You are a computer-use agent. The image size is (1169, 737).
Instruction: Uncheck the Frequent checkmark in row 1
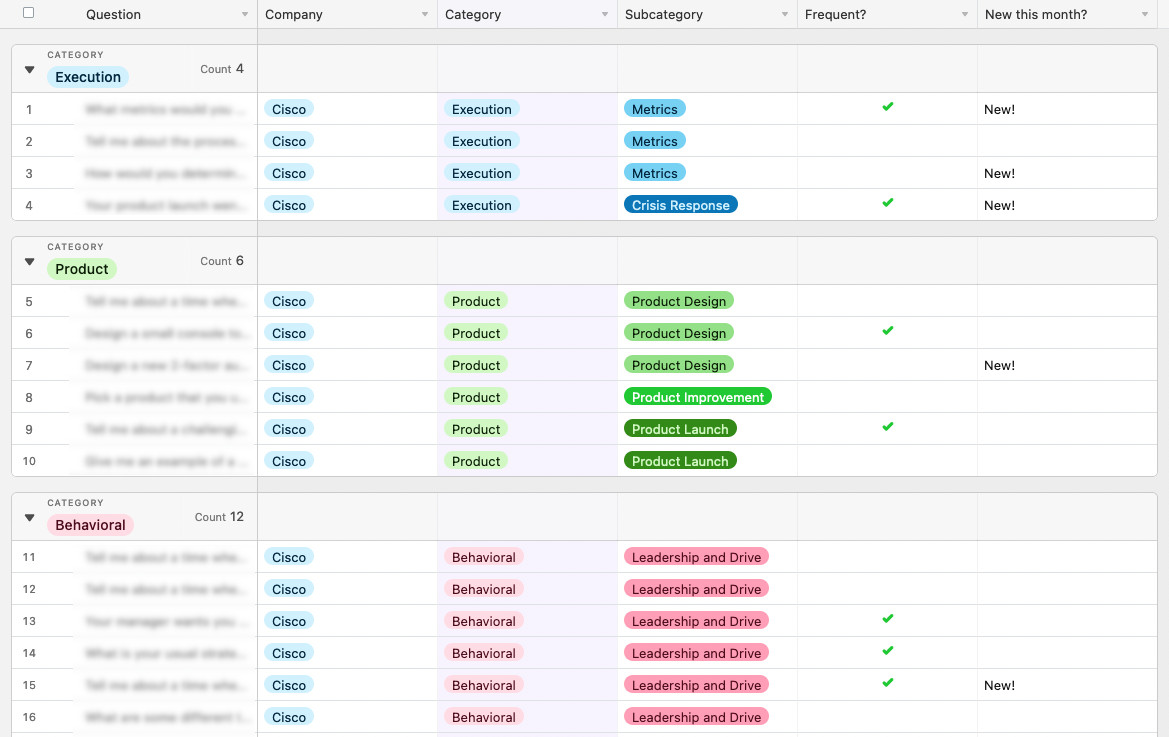point(887,107)
